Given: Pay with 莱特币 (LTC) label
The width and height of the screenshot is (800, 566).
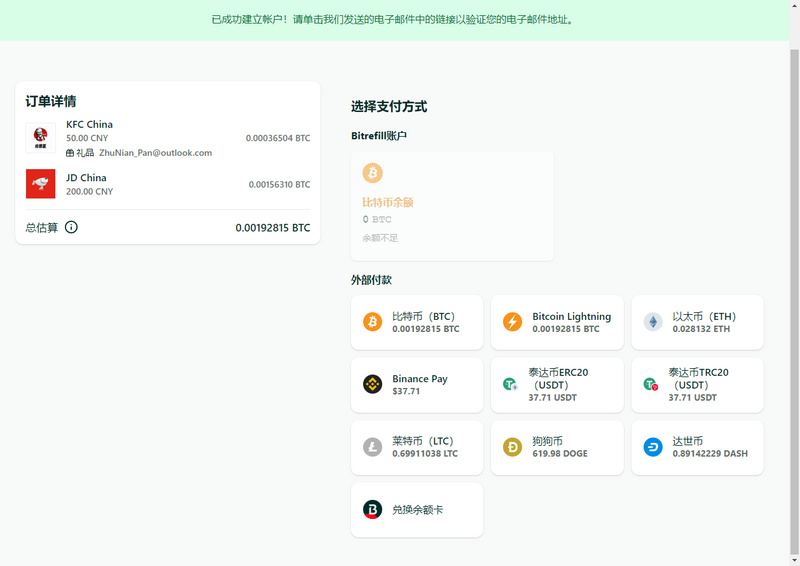Looking at the screenshot, I should pos(423,441).
